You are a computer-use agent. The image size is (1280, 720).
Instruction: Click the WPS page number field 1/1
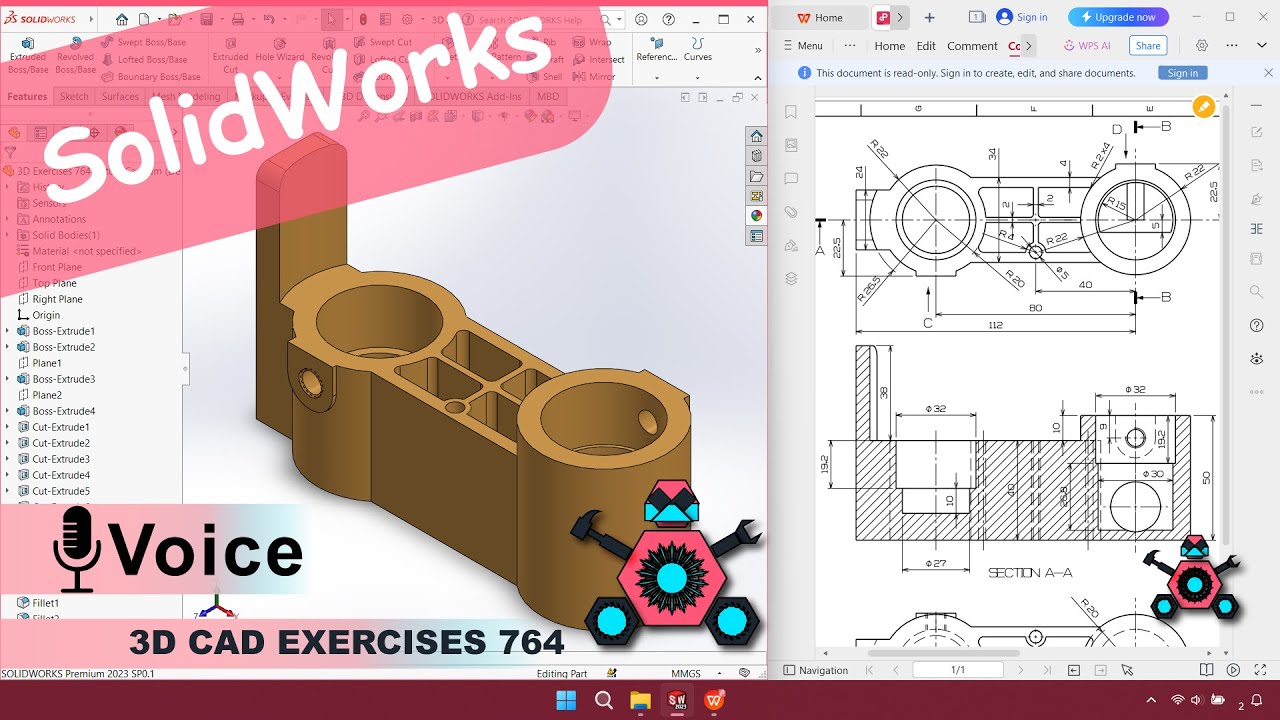click(958, 670)
